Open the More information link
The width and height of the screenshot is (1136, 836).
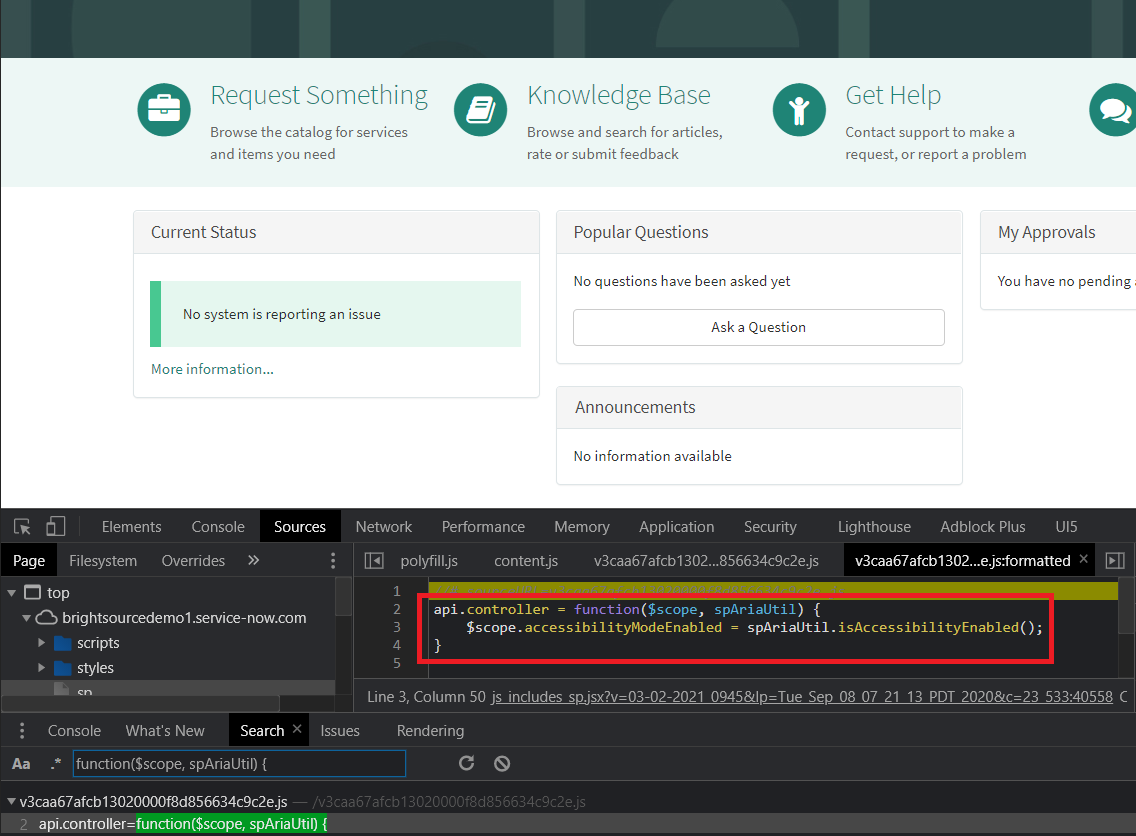tap(212, 369)
